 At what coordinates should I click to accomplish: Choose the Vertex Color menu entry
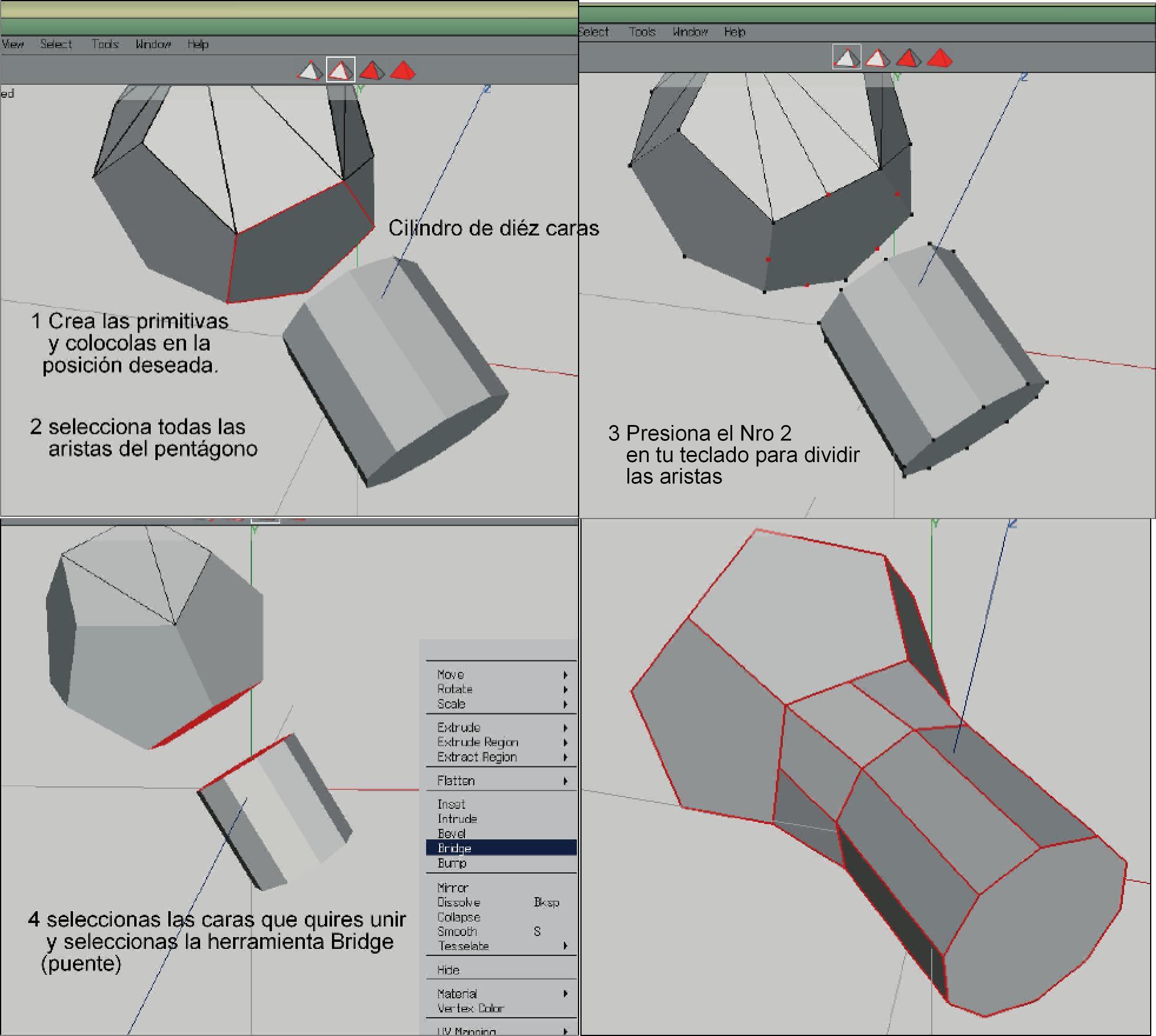click(x=470, y=1008)
